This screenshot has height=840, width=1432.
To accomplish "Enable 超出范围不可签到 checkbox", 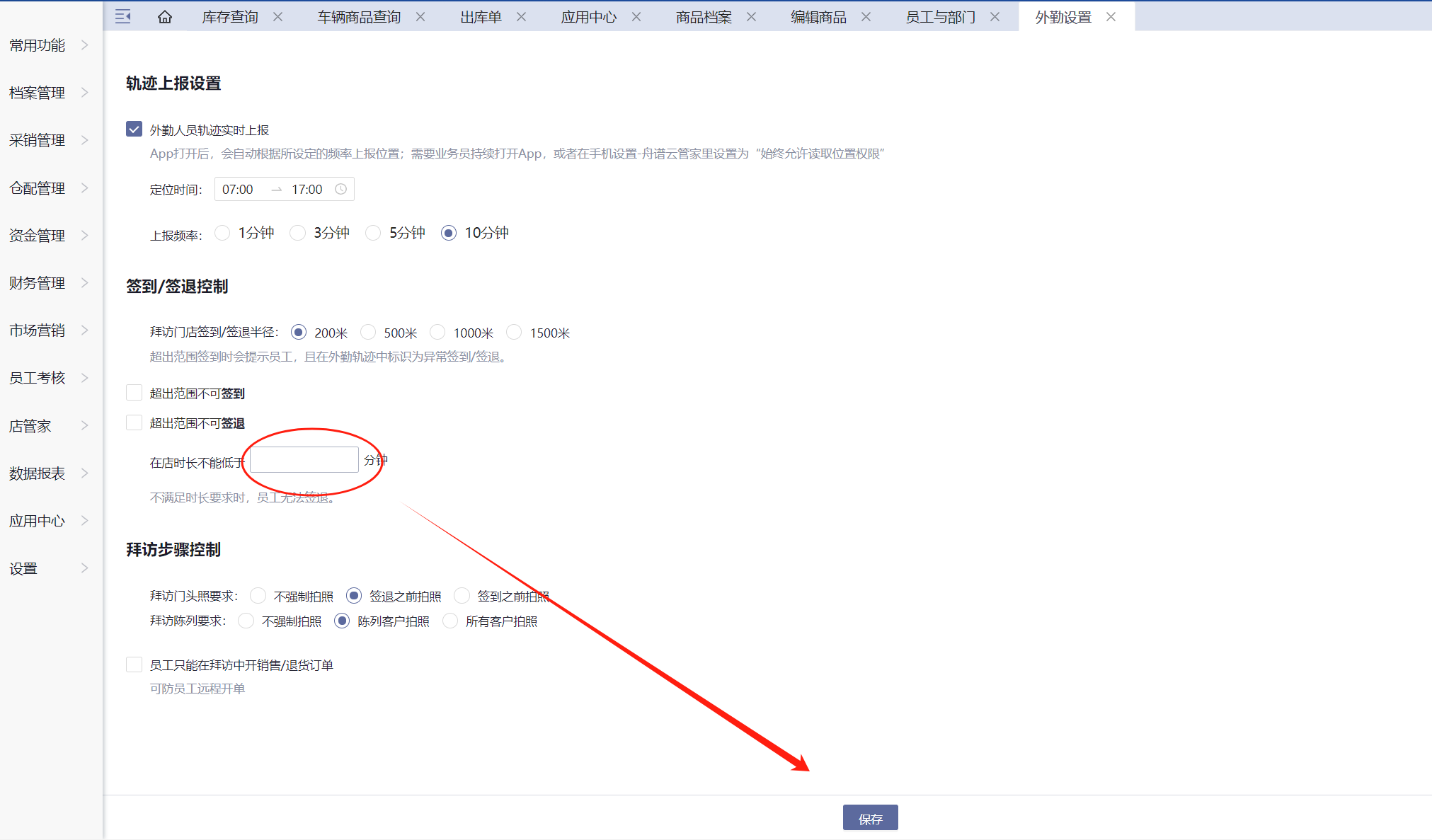I will click(x=134, y=393).
